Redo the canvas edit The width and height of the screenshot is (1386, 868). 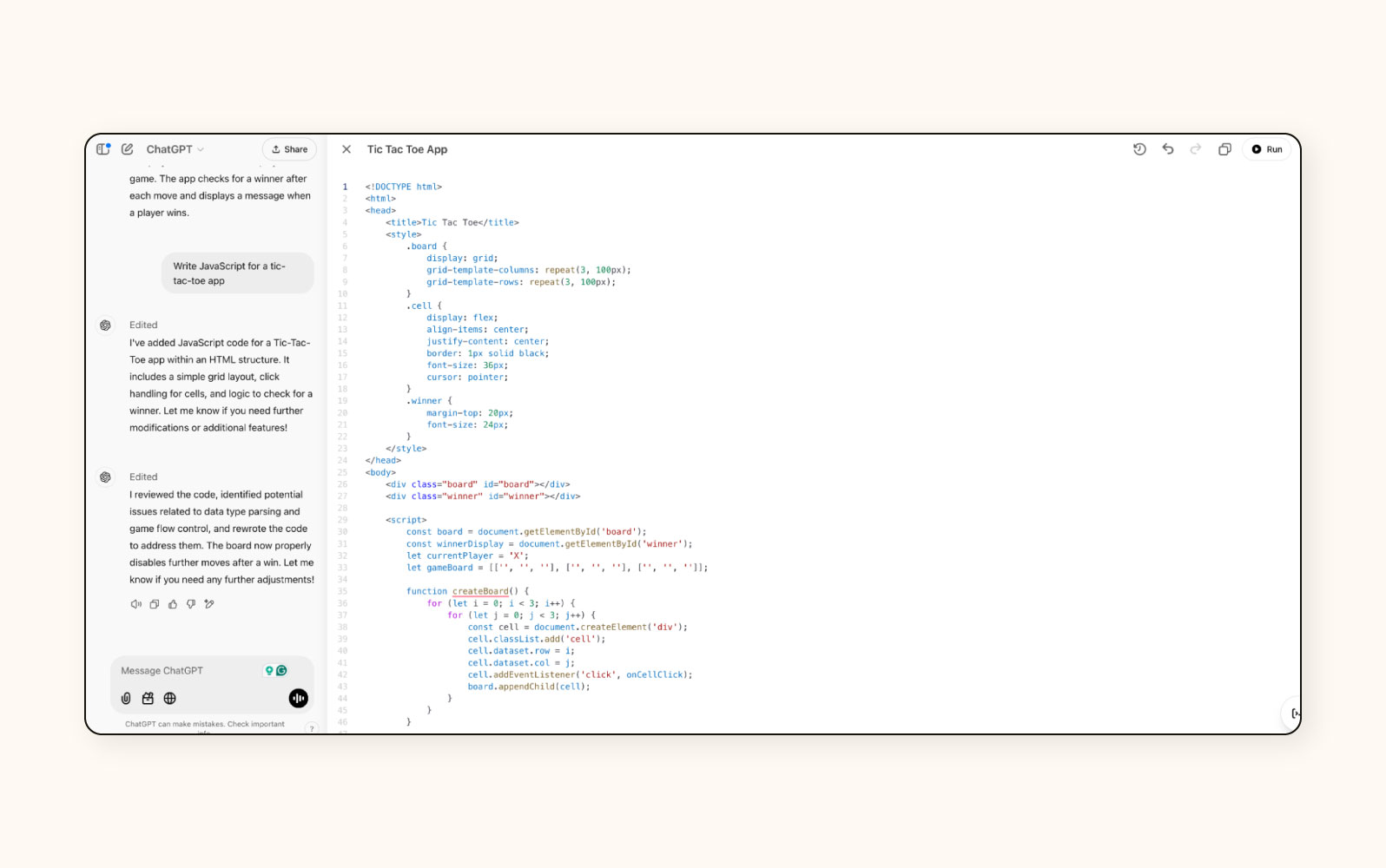1196,149
